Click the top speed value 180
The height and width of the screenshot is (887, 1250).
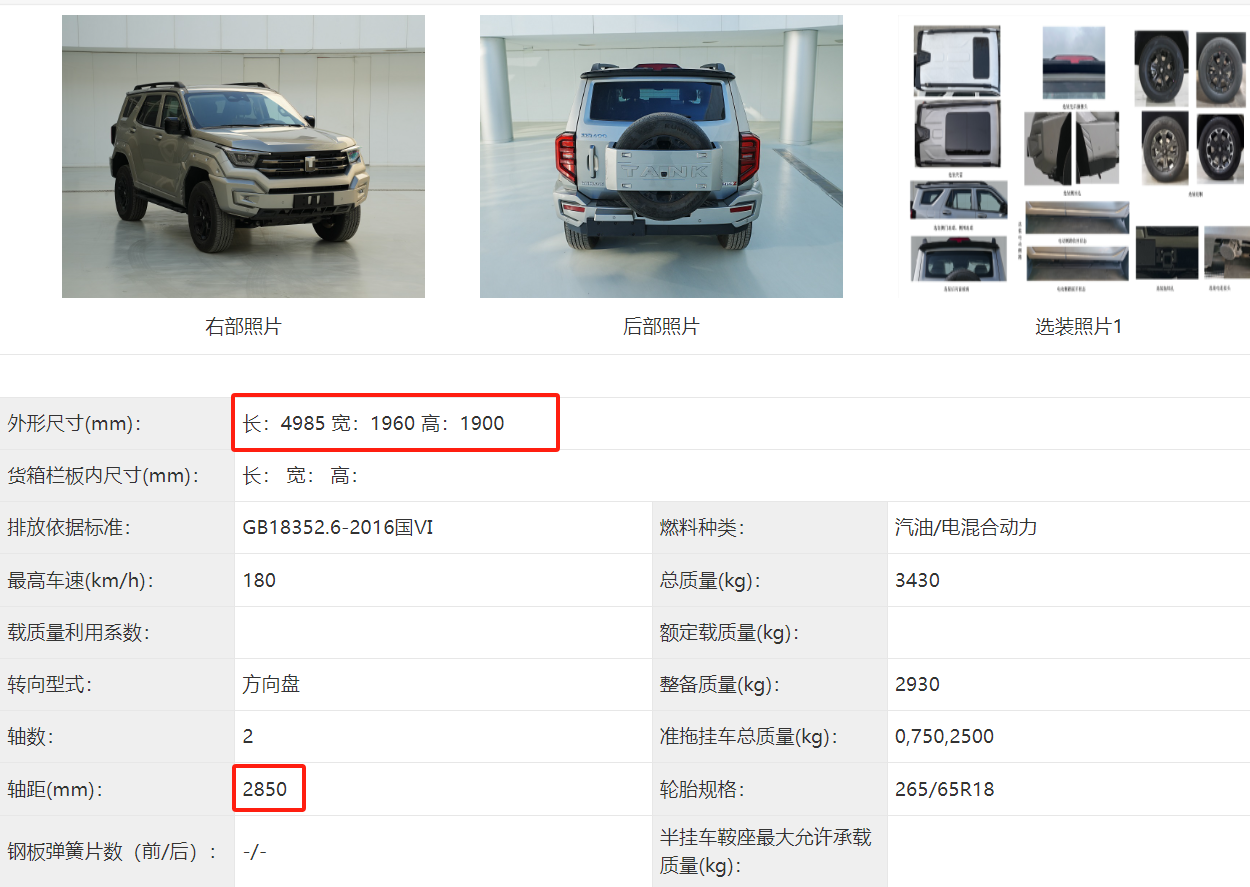point(259,580)
